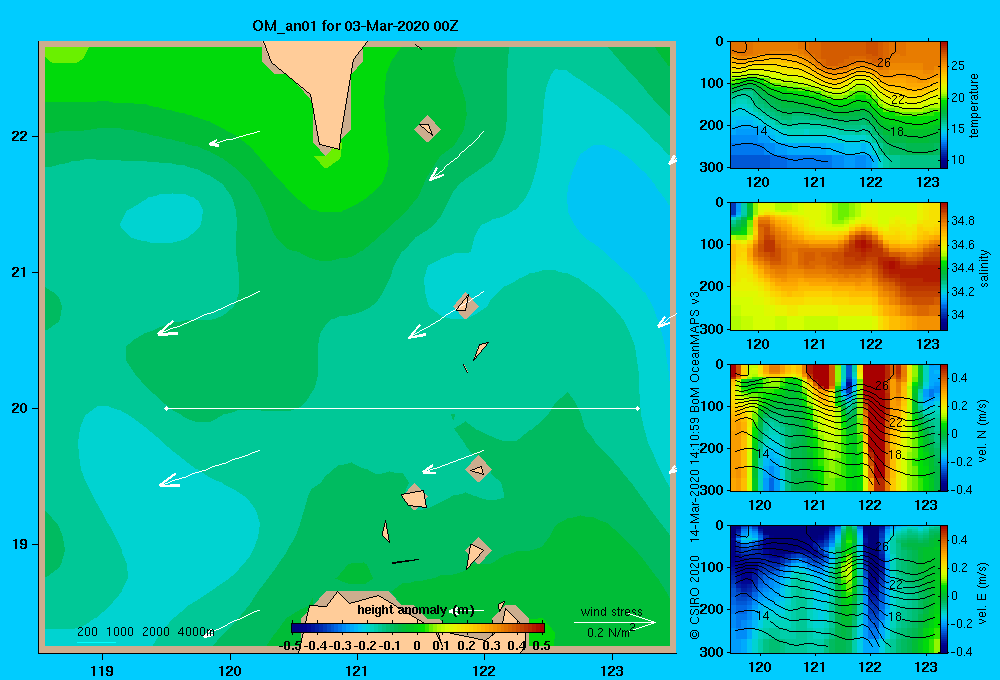Image resolution: width=1000 pixels, height=680 pixels.
Task: Click the longitude 122 label on the main map
Action: point(484,670)
